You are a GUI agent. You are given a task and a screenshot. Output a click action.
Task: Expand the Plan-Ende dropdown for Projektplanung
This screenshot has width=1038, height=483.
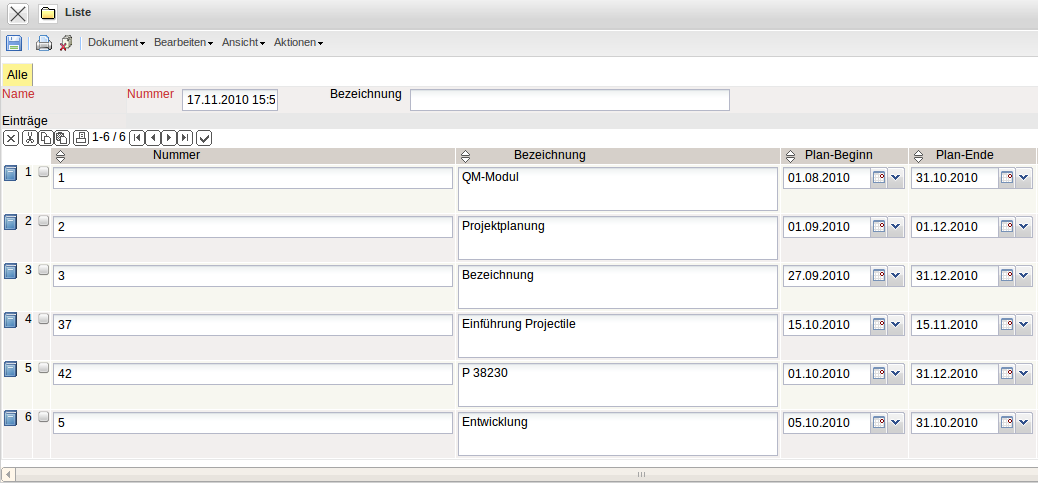coord(1024,227)
